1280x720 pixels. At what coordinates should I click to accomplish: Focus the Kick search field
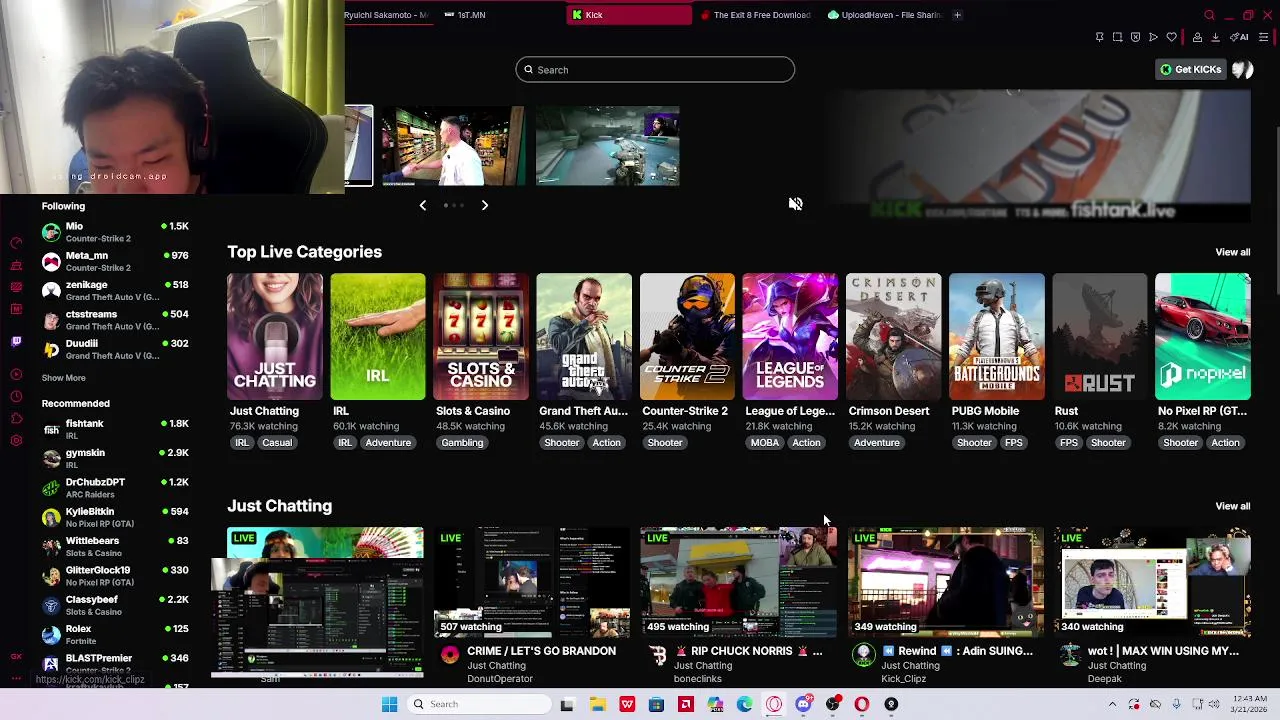tap(655, 70)
